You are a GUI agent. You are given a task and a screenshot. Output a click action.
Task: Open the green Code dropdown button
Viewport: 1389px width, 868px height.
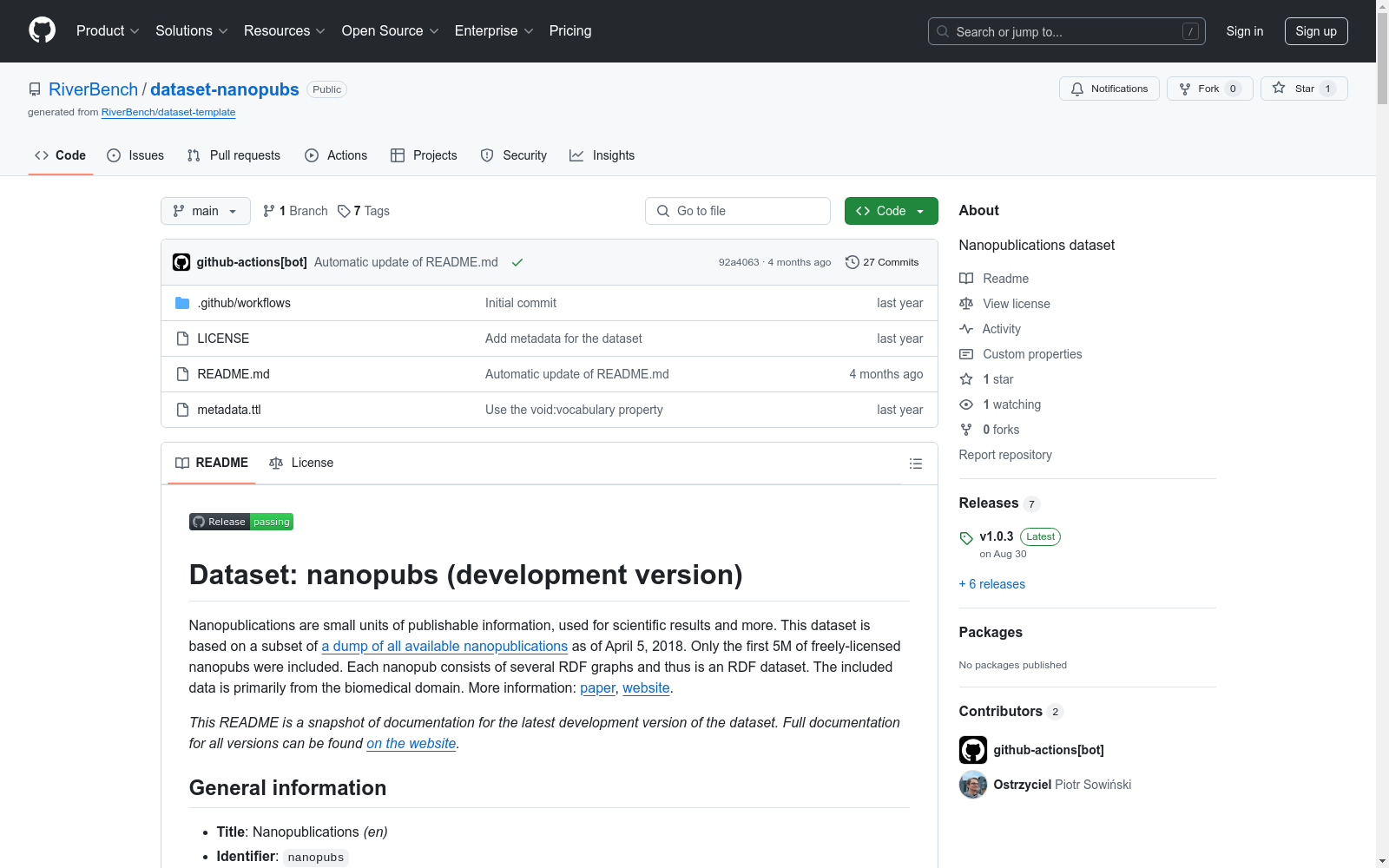coord(892,211)
